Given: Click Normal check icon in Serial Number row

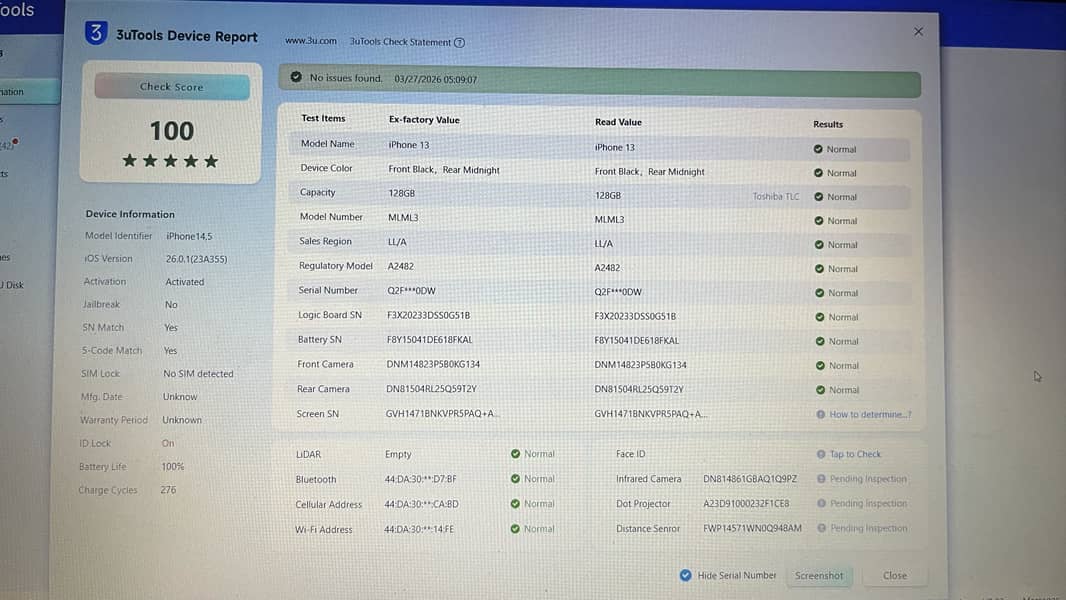Looking at the screenshot, I should click(819, 293).
